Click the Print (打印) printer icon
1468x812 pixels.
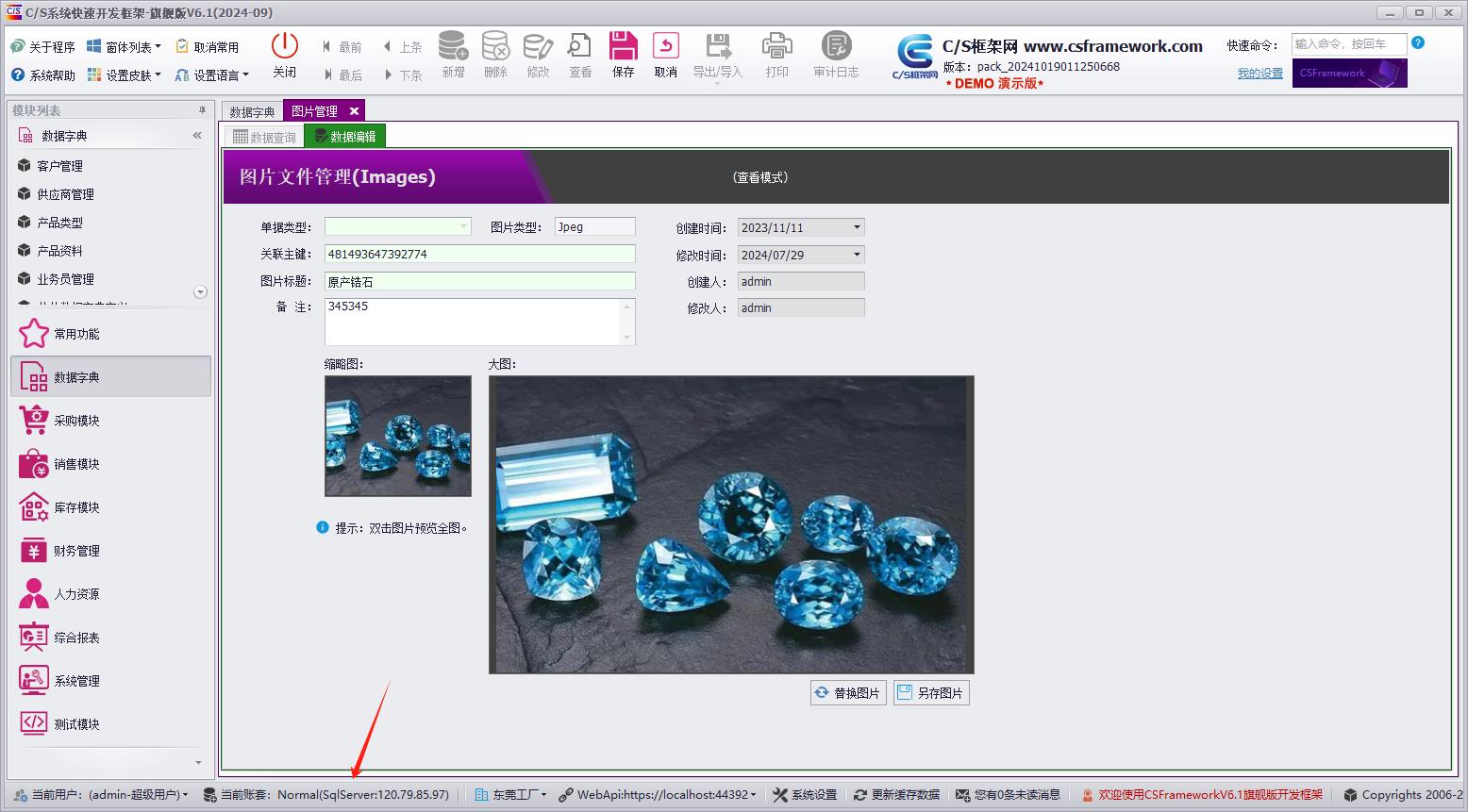pos(776,46)
